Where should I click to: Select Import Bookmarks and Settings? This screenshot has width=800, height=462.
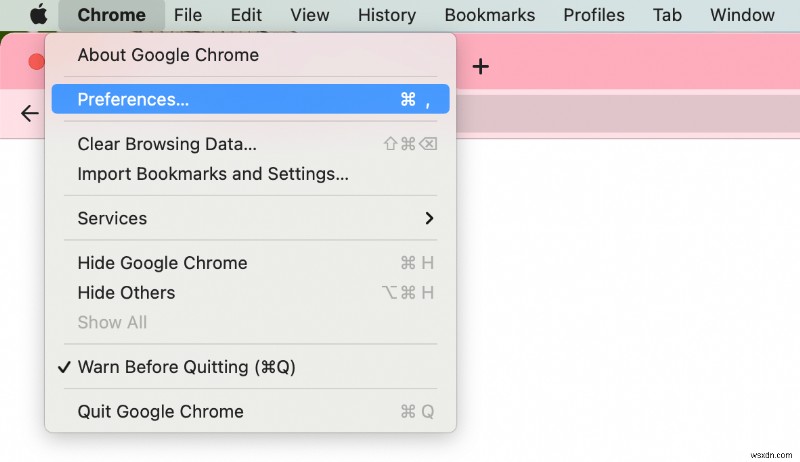pyautogui.click(x=213, y=173)
